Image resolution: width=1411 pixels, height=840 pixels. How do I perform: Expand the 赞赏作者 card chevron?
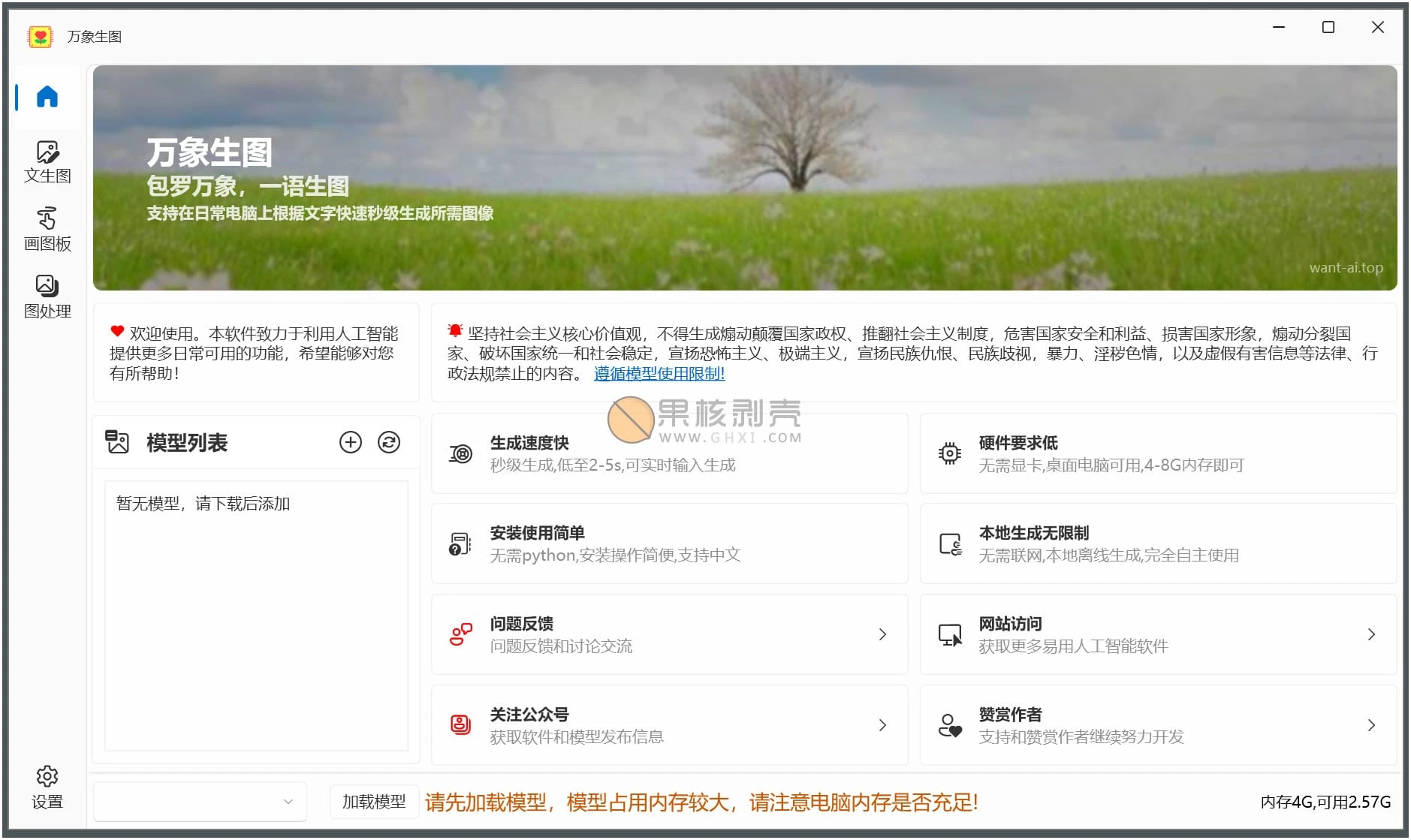tap(1371, 724)
